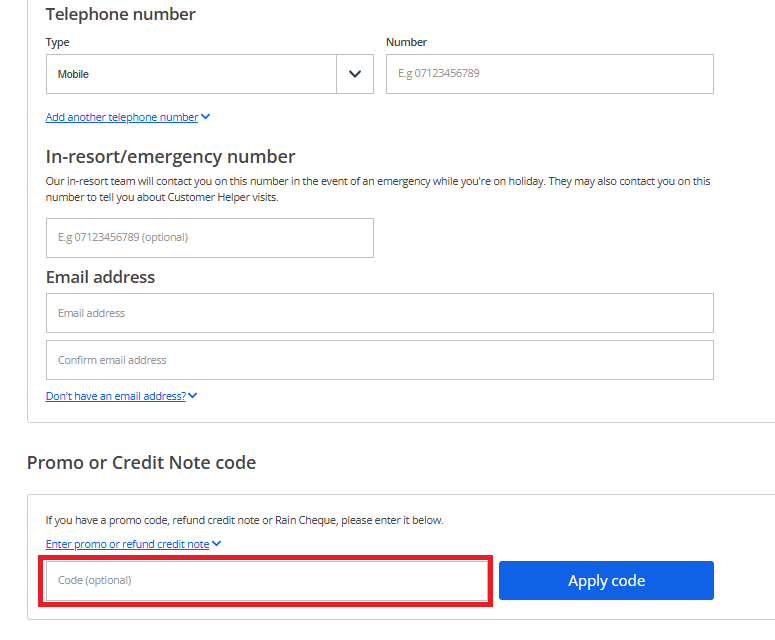775x640 pixels.
Task: Click the In-resort/emergency number heading
Action: click(170, 157)
